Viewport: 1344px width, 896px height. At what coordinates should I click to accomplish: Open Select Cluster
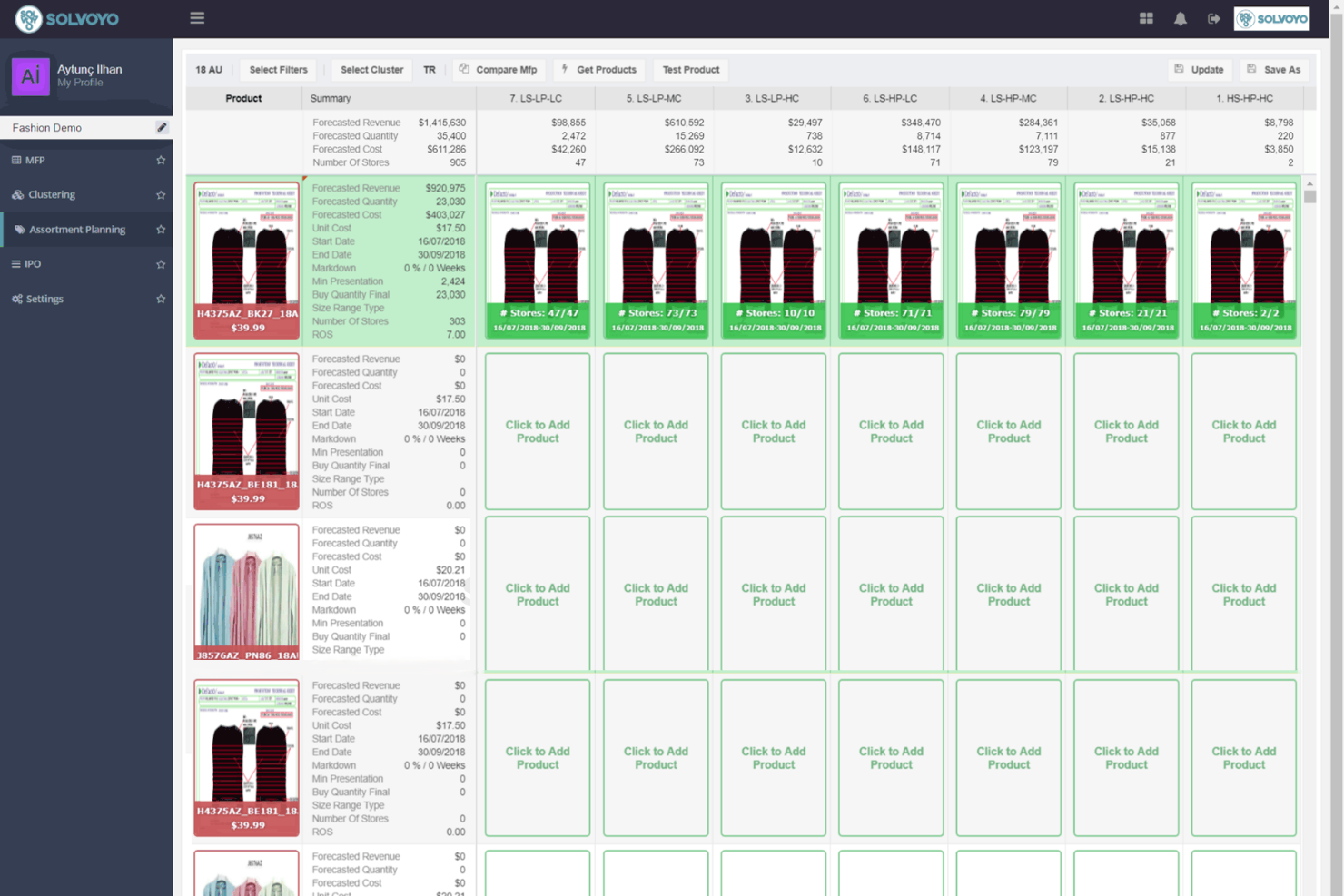click(x=371, y=70)
